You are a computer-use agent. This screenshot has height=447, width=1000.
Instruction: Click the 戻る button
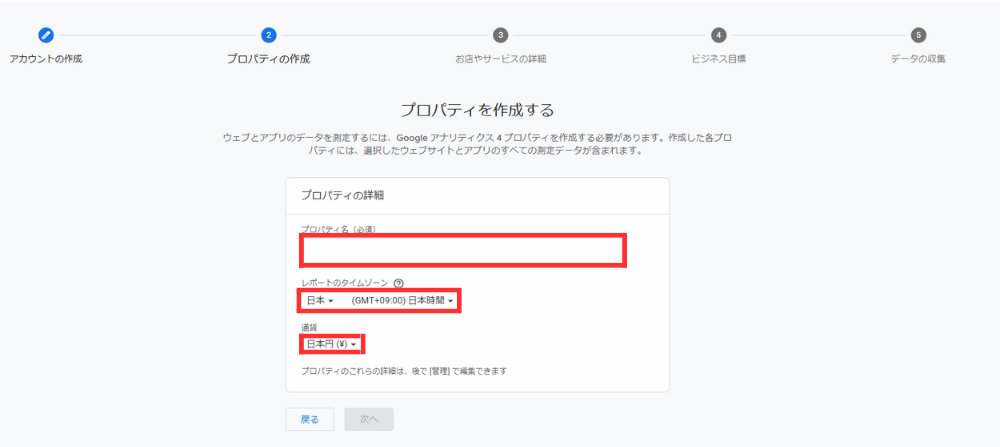click(x=309, y=419)
